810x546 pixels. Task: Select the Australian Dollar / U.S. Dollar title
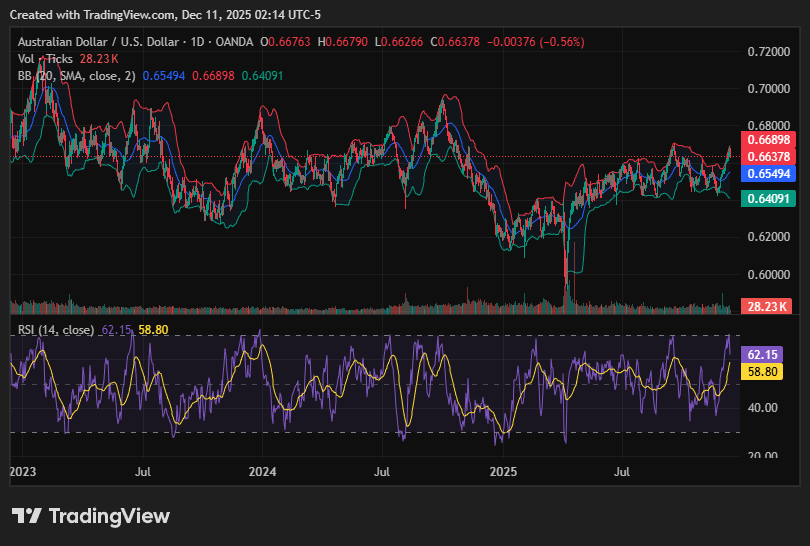pos(96,42)
